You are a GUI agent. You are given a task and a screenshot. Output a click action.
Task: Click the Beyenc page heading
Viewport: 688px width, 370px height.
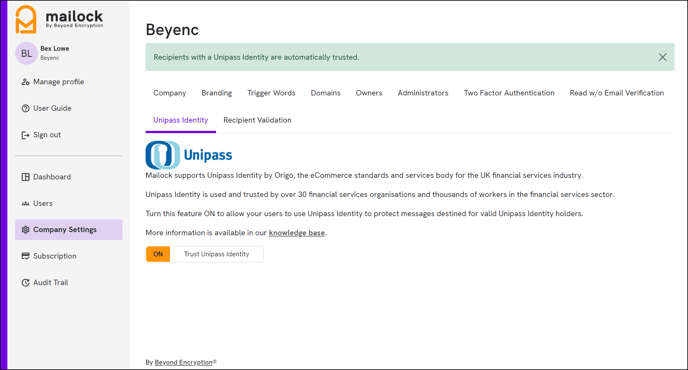[x=172, y=30]
